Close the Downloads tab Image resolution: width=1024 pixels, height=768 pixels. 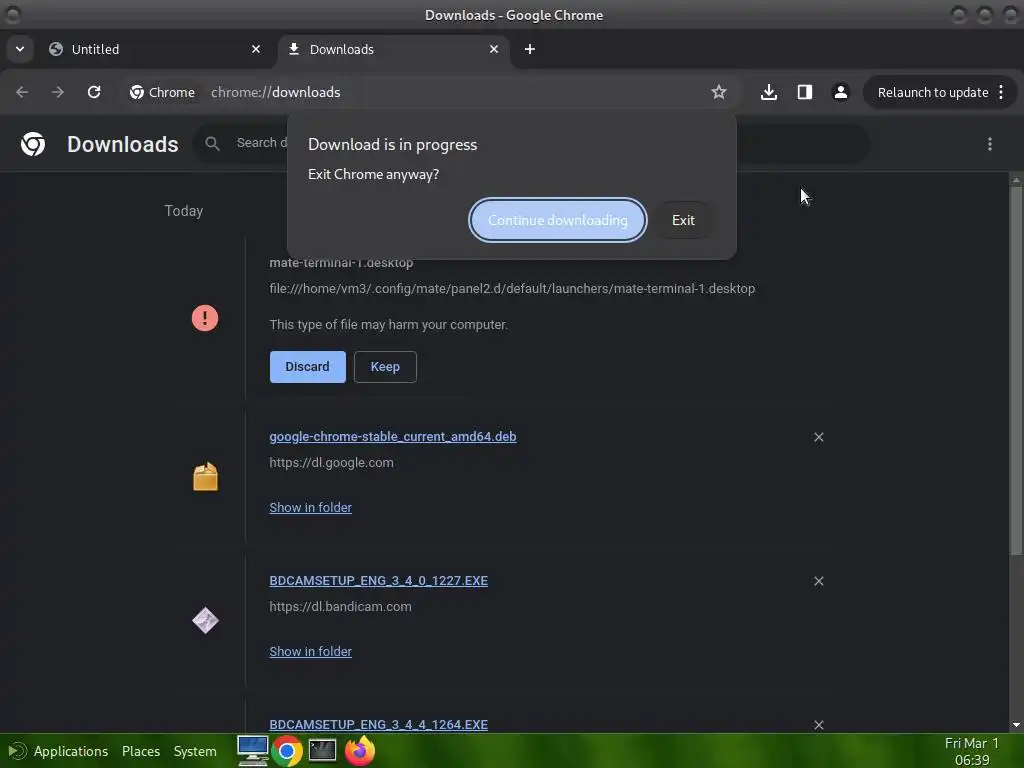[494, 49]
